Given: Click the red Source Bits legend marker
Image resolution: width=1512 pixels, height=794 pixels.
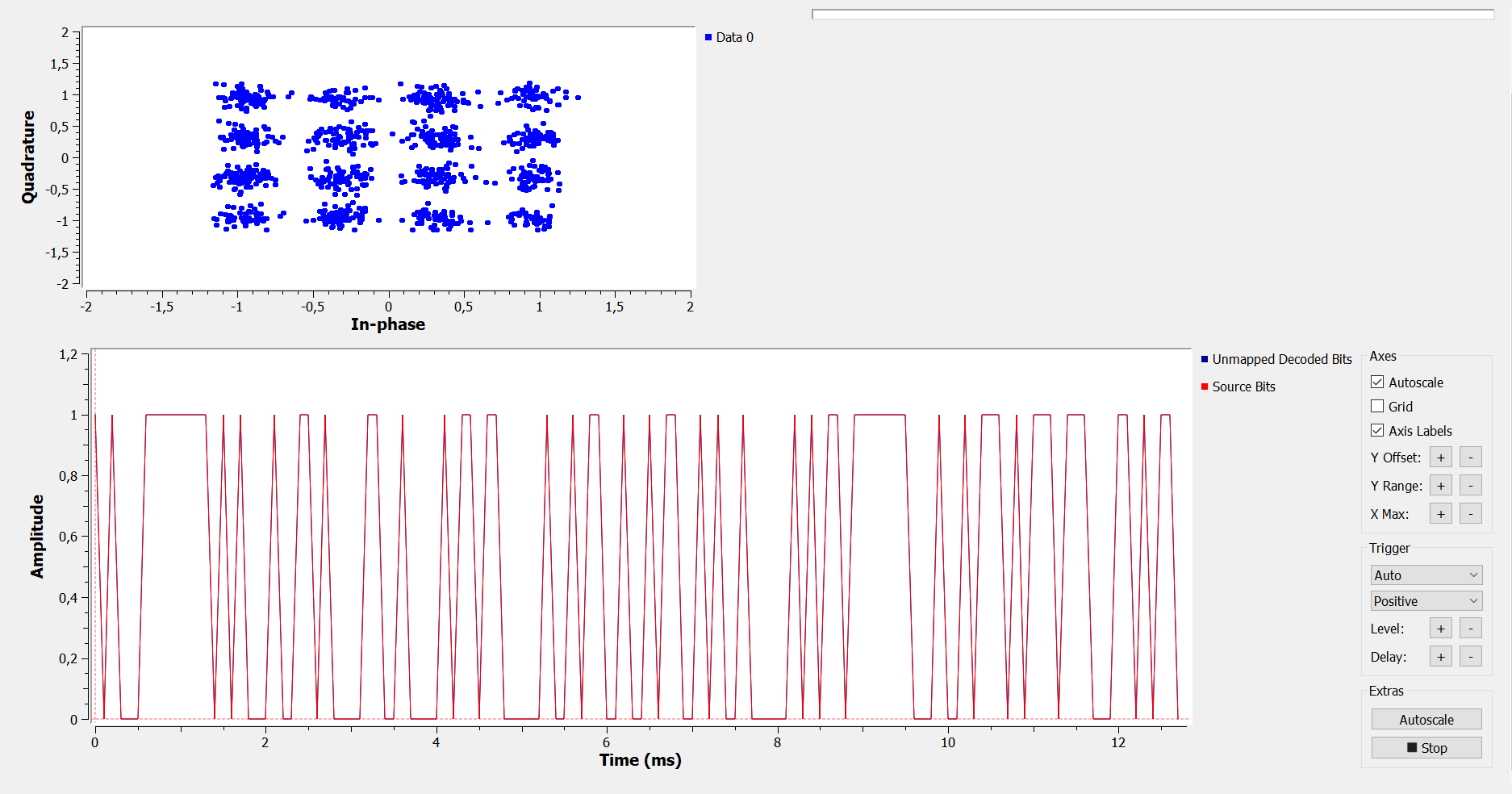Looking at the screenshot, I should [1205, 387].
